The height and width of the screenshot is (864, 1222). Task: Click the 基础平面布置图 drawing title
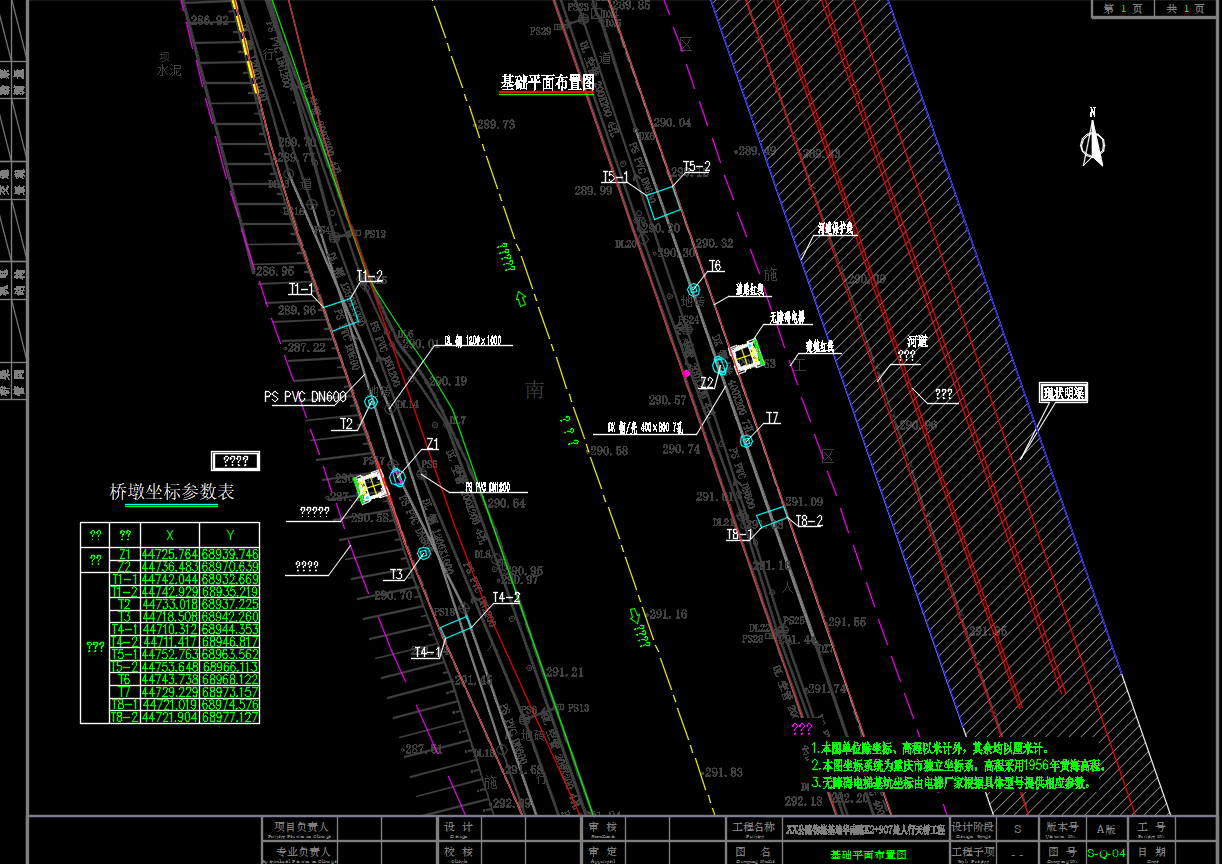click(x=547, y=83)
